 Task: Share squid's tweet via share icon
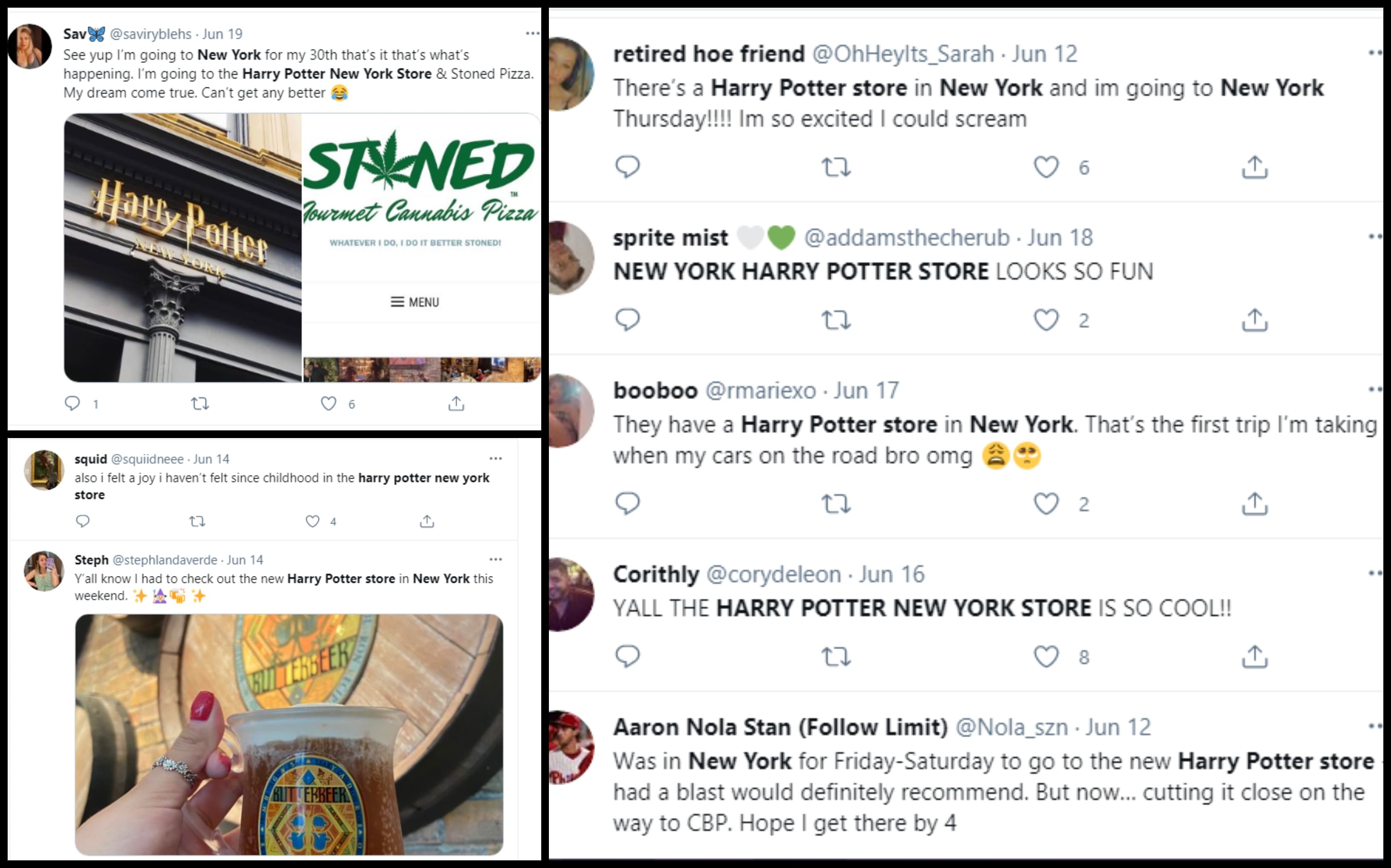tap(427, 521)
